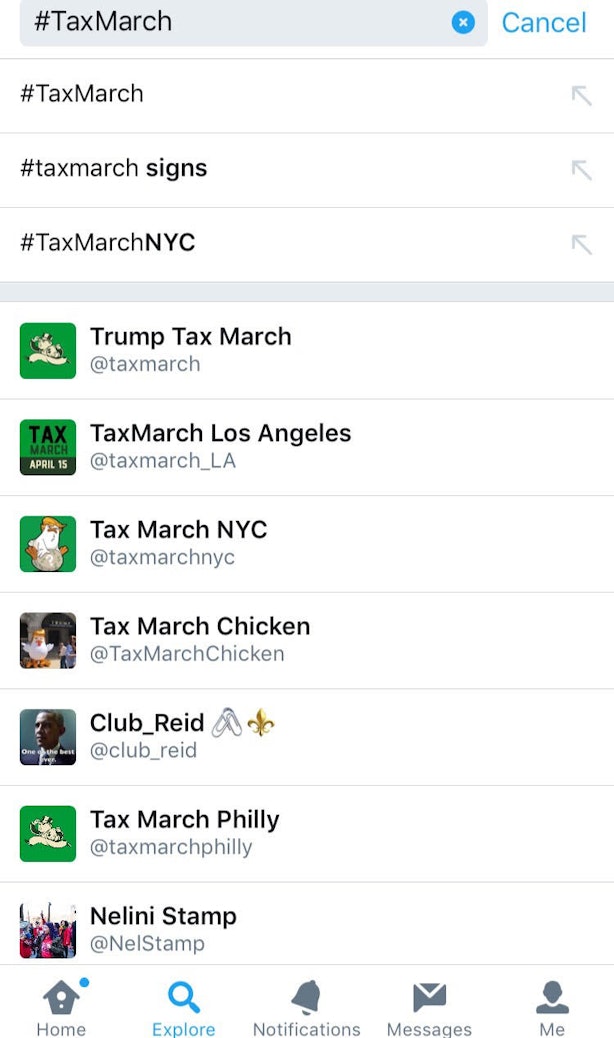Tap the #TaxMarch search field

253,23
